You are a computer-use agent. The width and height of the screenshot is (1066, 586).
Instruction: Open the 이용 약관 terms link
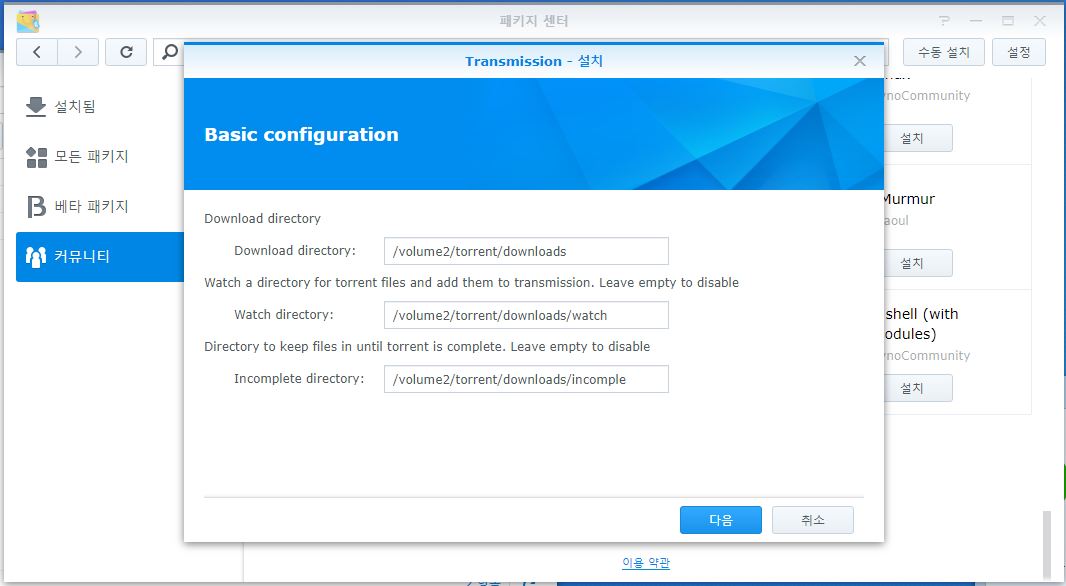(646, 562)
